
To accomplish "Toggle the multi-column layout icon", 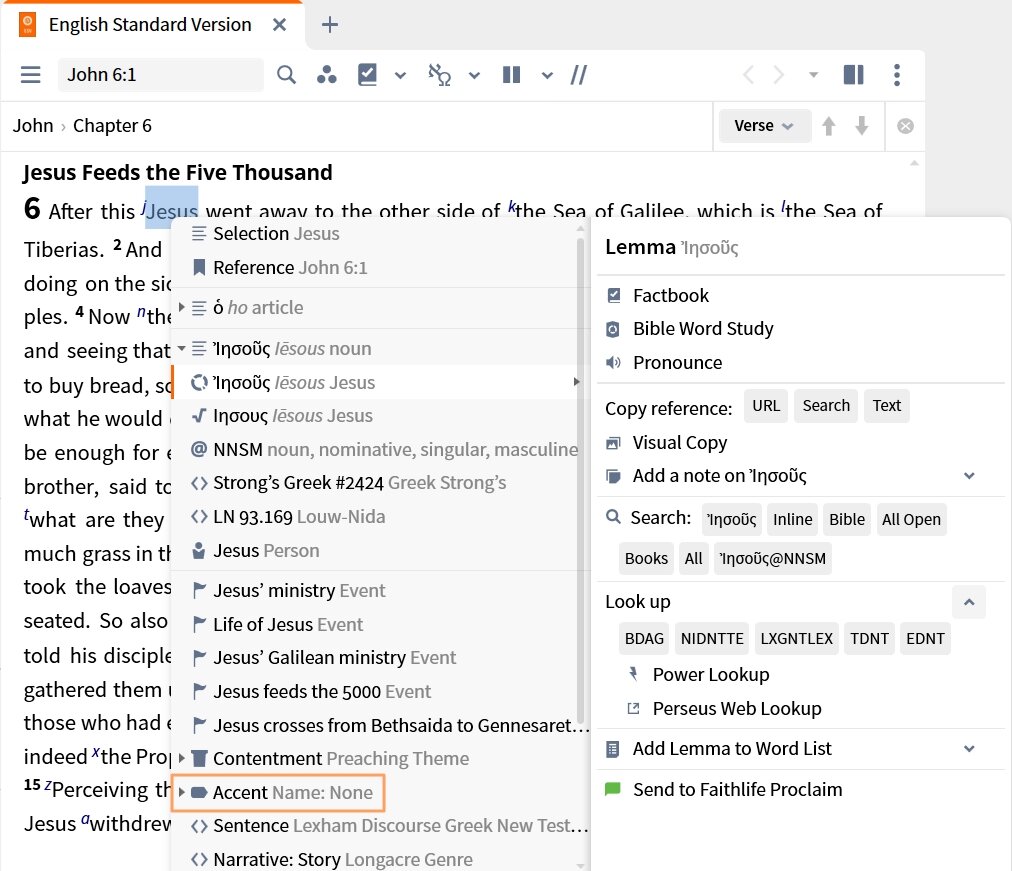I will pos(511,75).
